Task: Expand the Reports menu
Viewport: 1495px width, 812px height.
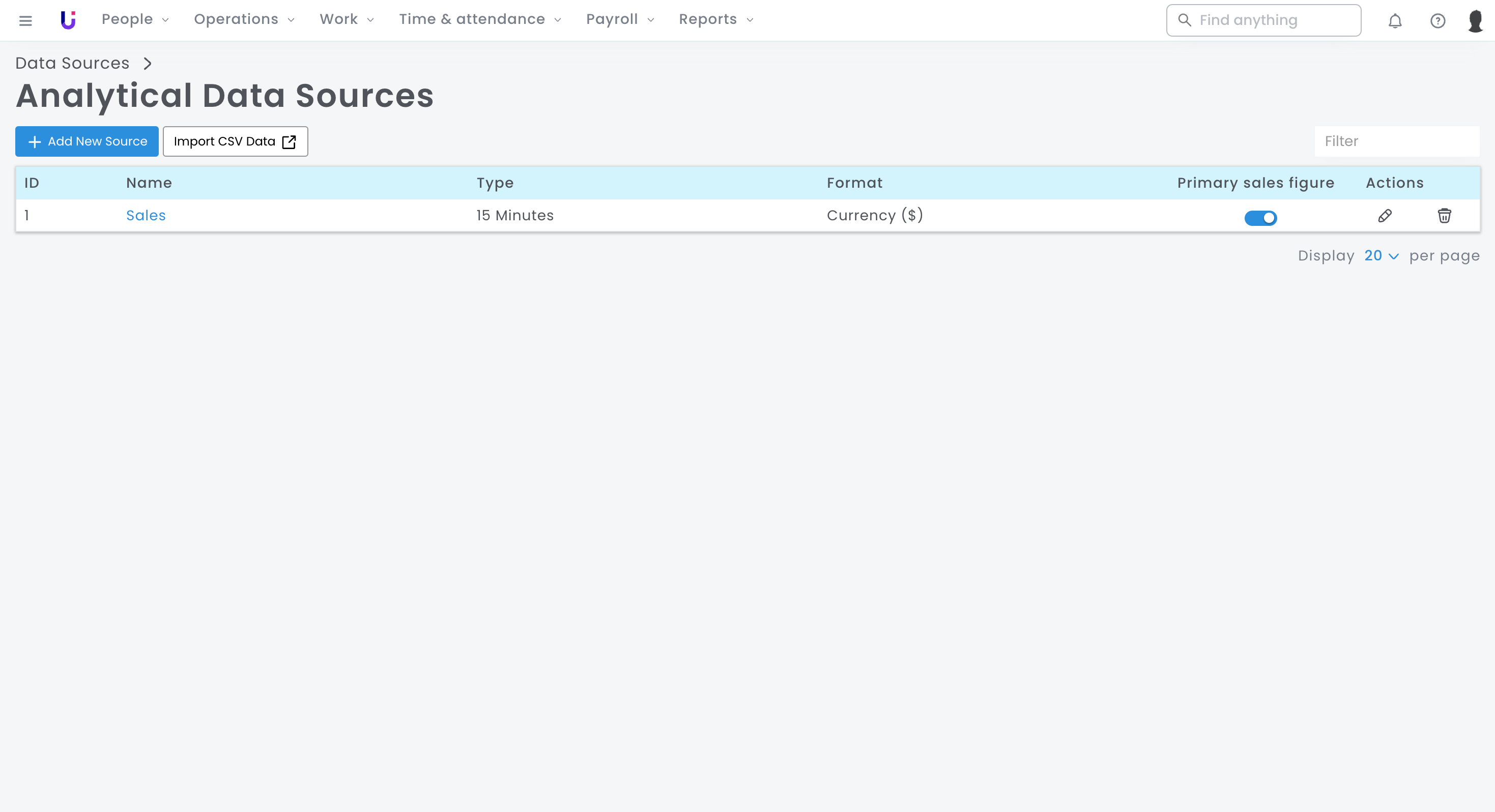Action: 715,20
